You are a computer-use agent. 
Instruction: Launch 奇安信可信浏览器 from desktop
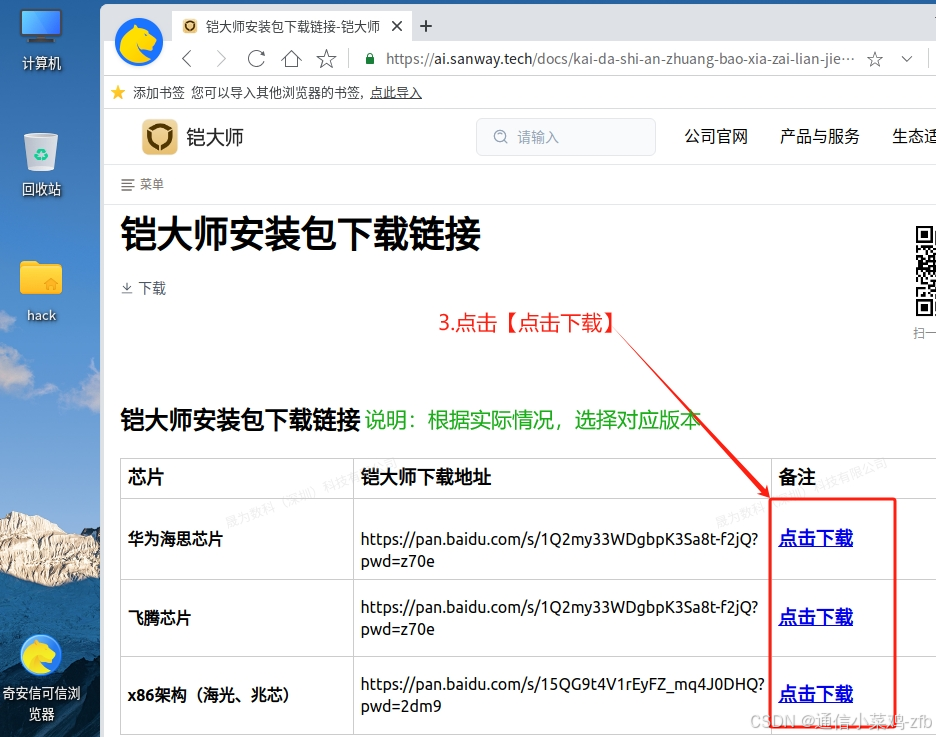41,678
